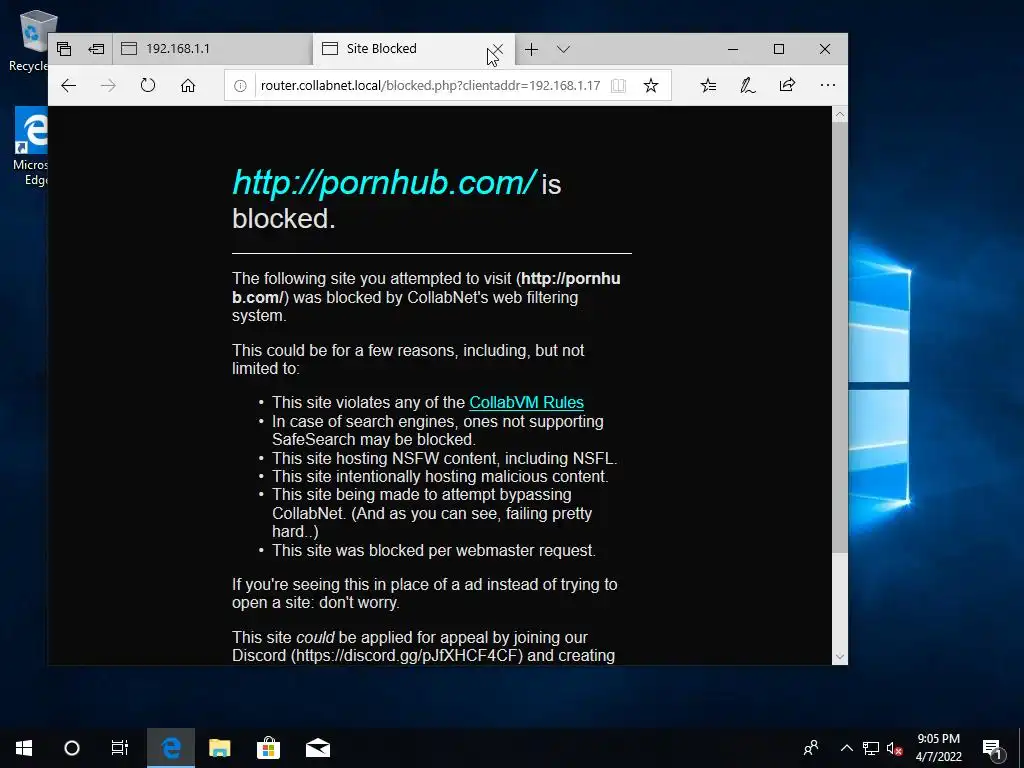Open Action Center notifications icon
The width and height of the screenshot is (1024, 768).
point(992,748)
